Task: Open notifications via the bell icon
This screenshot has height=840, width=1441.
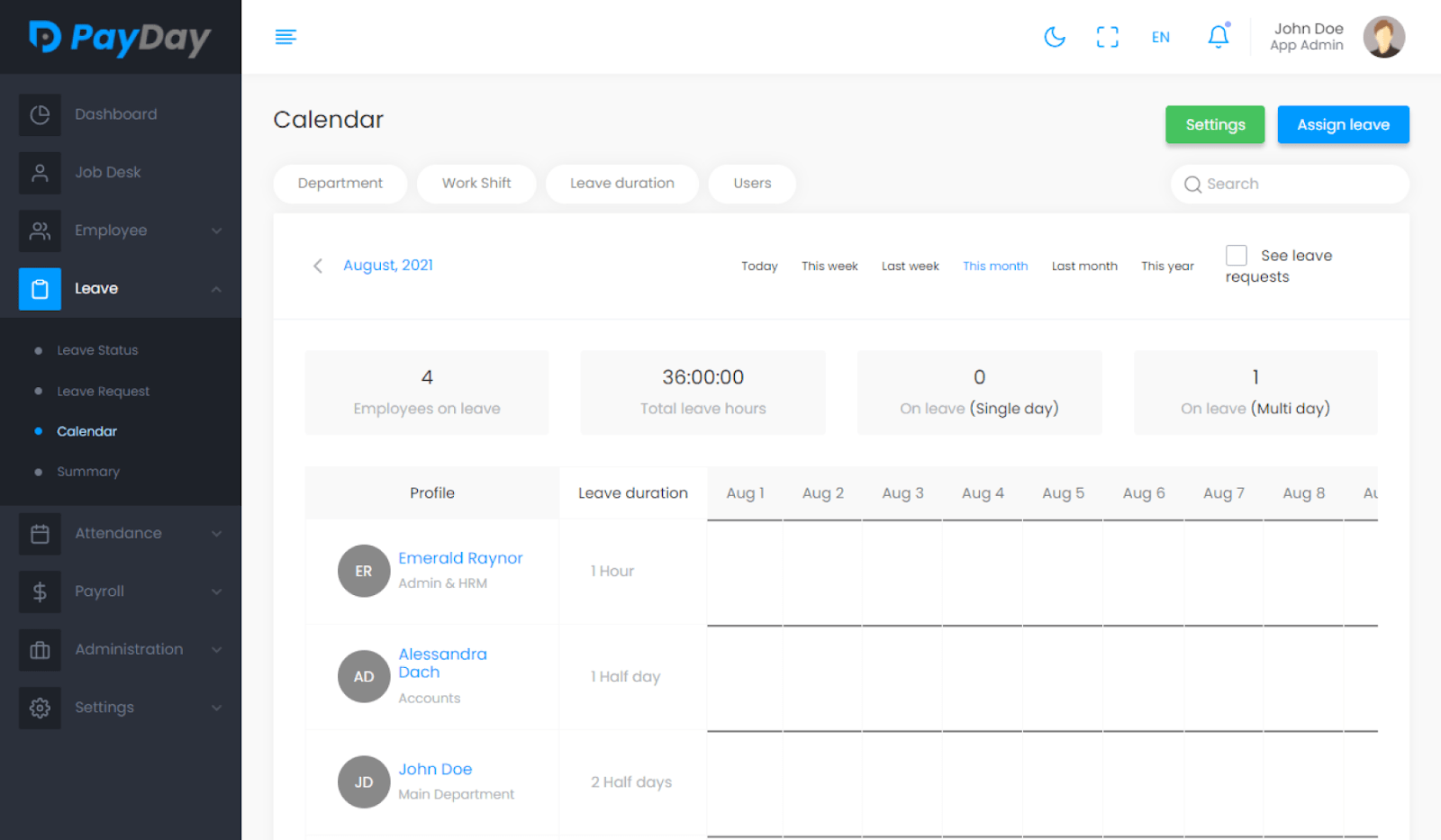Action: point(1218,37)
